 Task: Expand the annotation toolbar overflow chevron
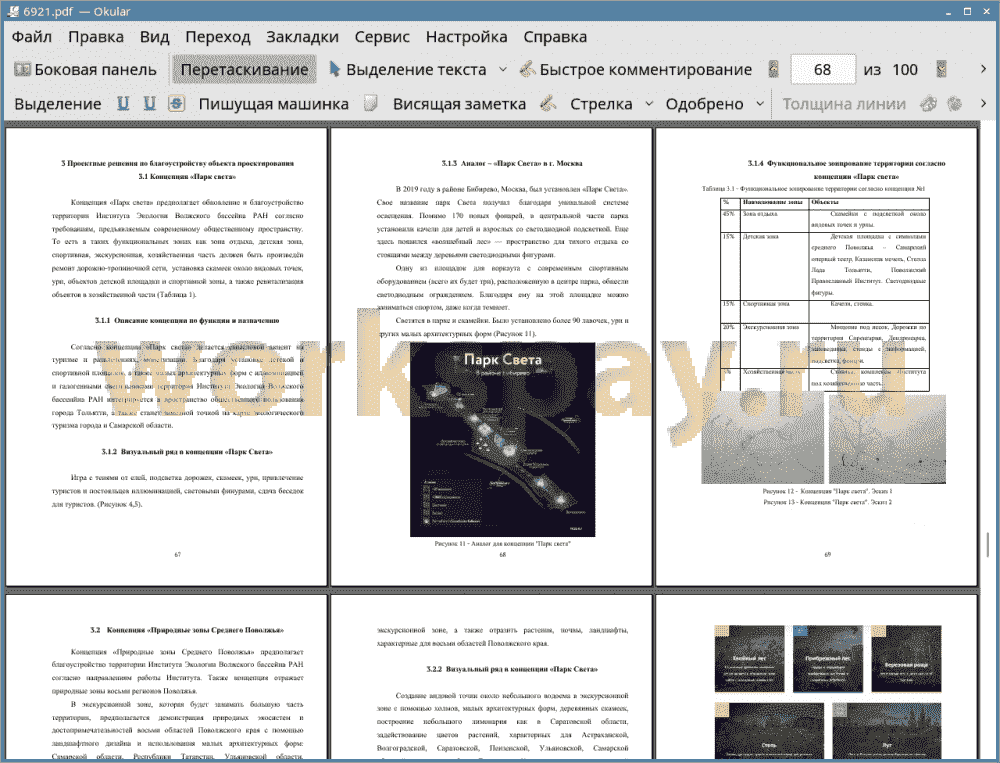[983, 103]
